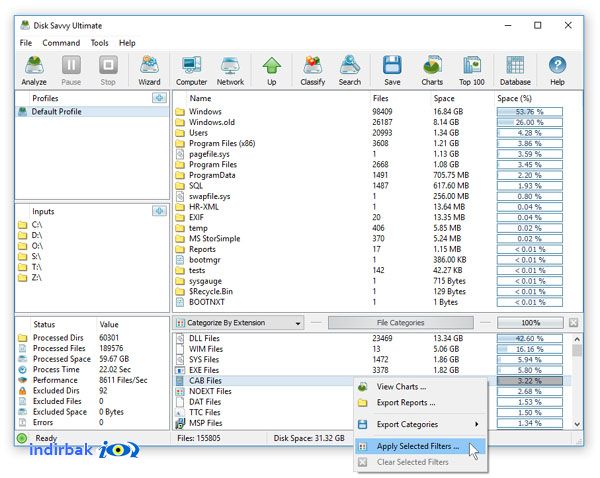600x478 pixels.
Task: Select the Z:\ input directory
Action: [x=92, y=277]
